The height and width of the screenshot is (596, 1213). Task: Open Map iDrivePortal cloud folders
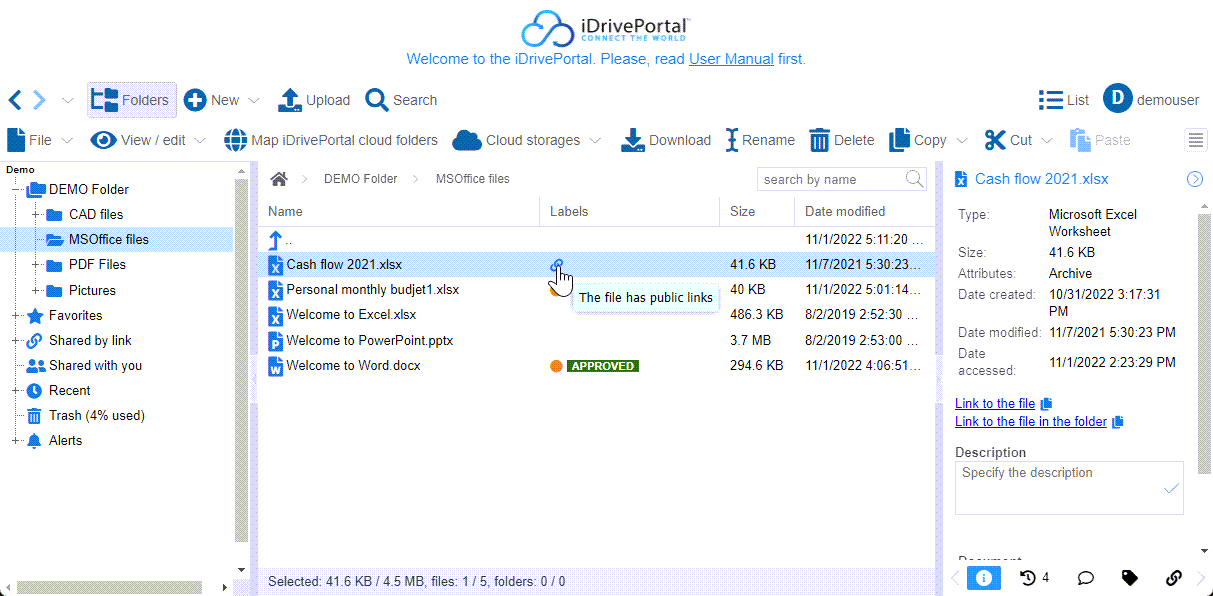pos(331,140)
